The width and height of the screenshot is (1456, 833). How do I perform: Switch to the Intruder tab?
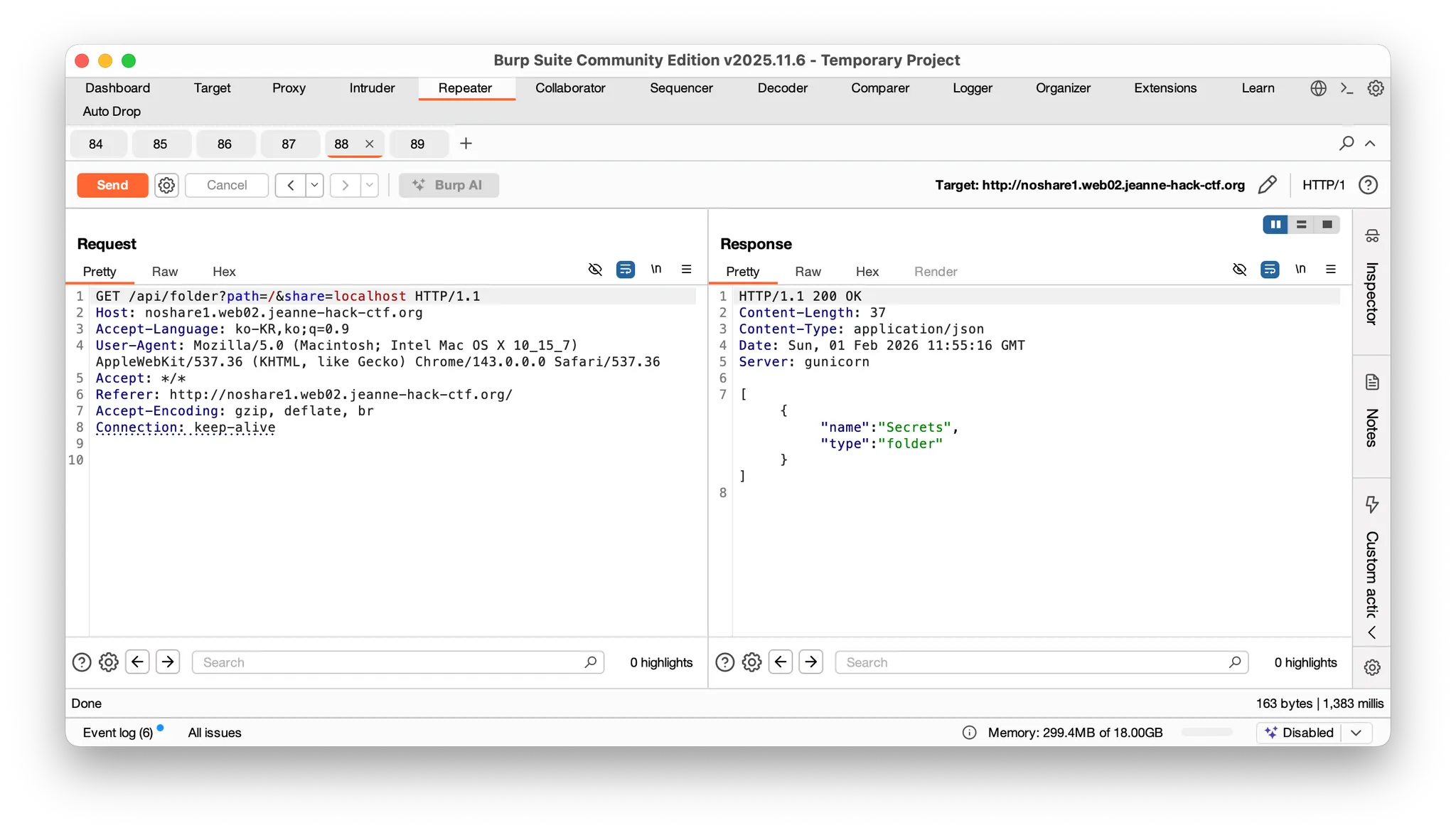372,88
